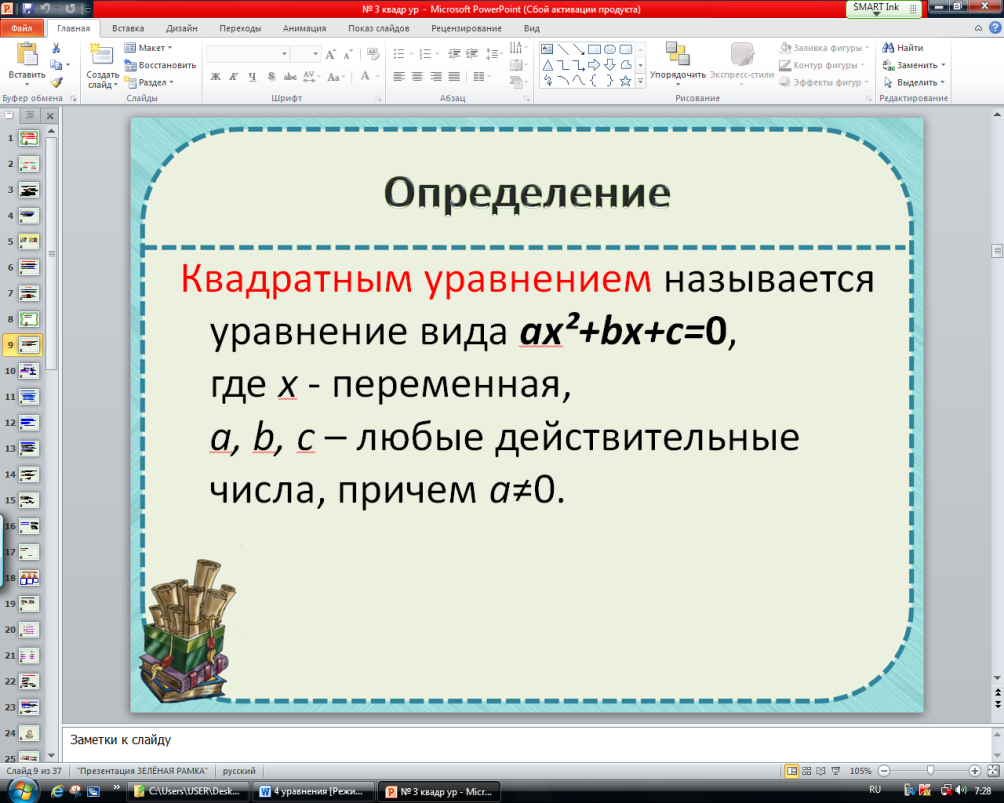Click the Clear formatting eraser icon

(373, 55)
